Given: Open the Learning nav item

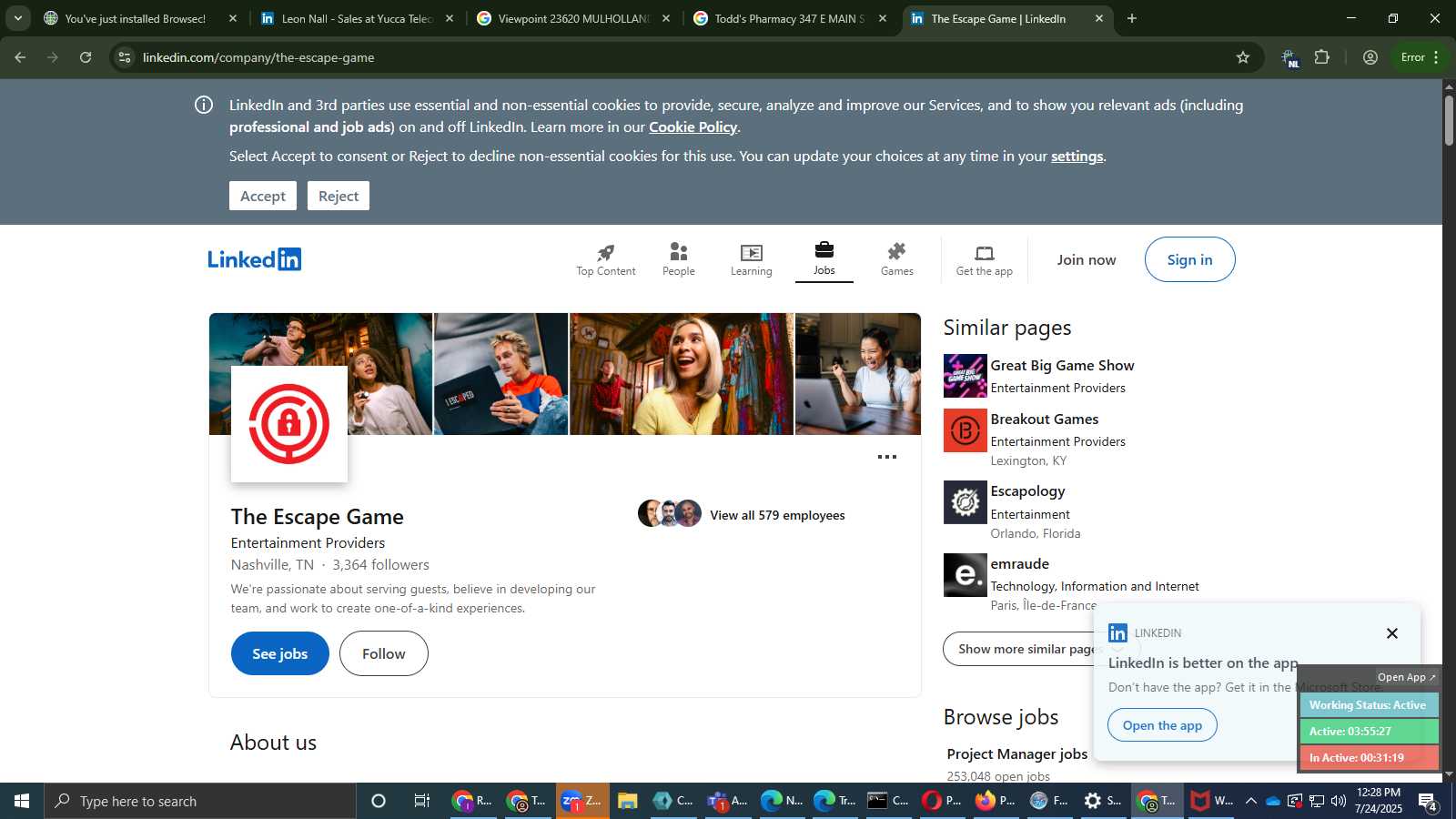Looking at the screenshot, I should pos(752,259).
